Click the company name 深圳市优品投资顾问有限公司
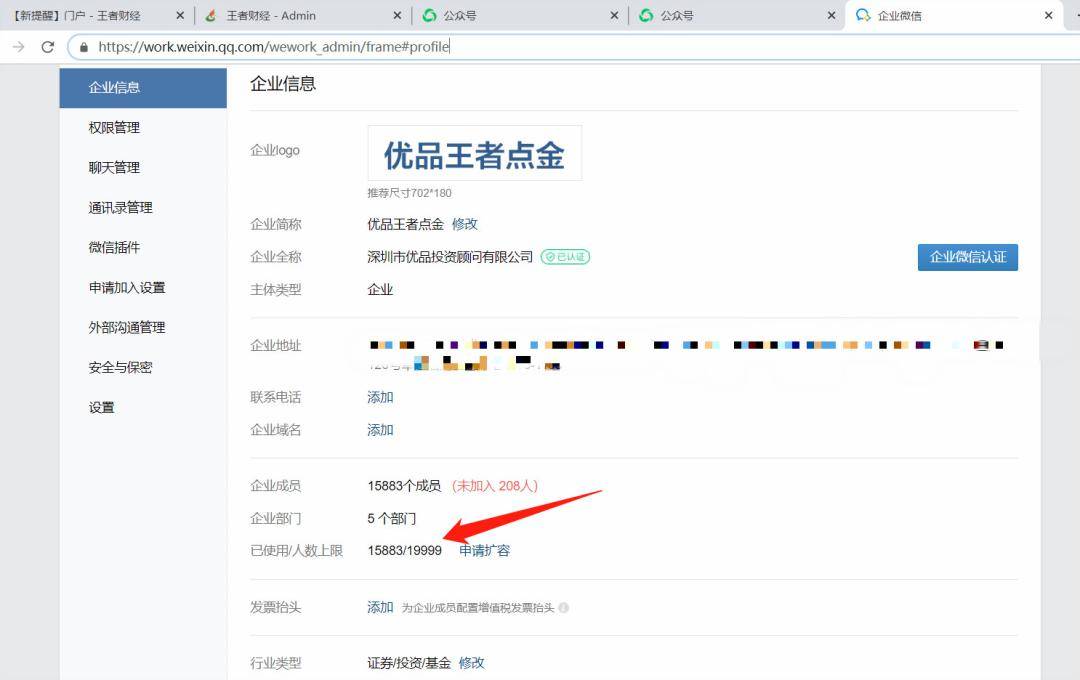1080x680 pixels. 450,257
